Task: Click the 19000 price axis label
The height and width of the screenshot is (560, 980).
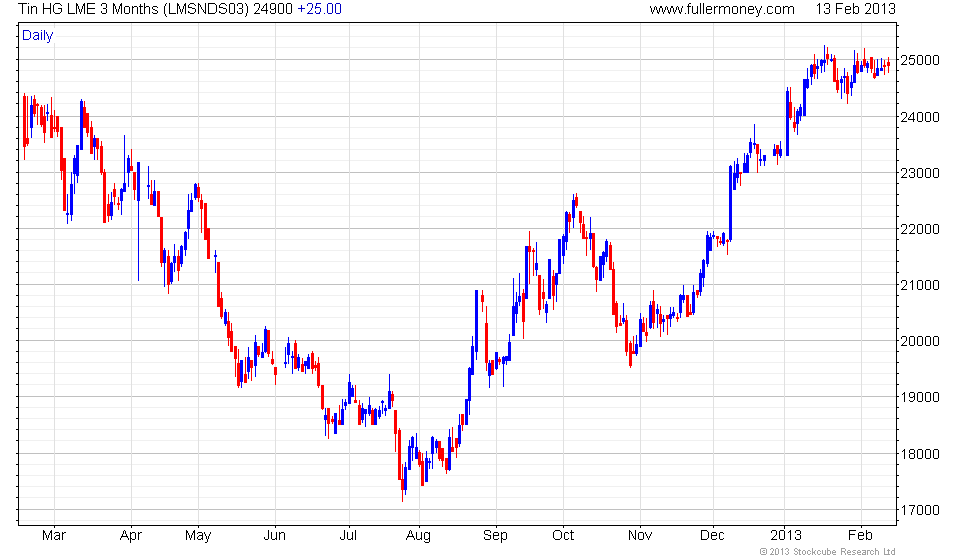Action: click(919, 397)
